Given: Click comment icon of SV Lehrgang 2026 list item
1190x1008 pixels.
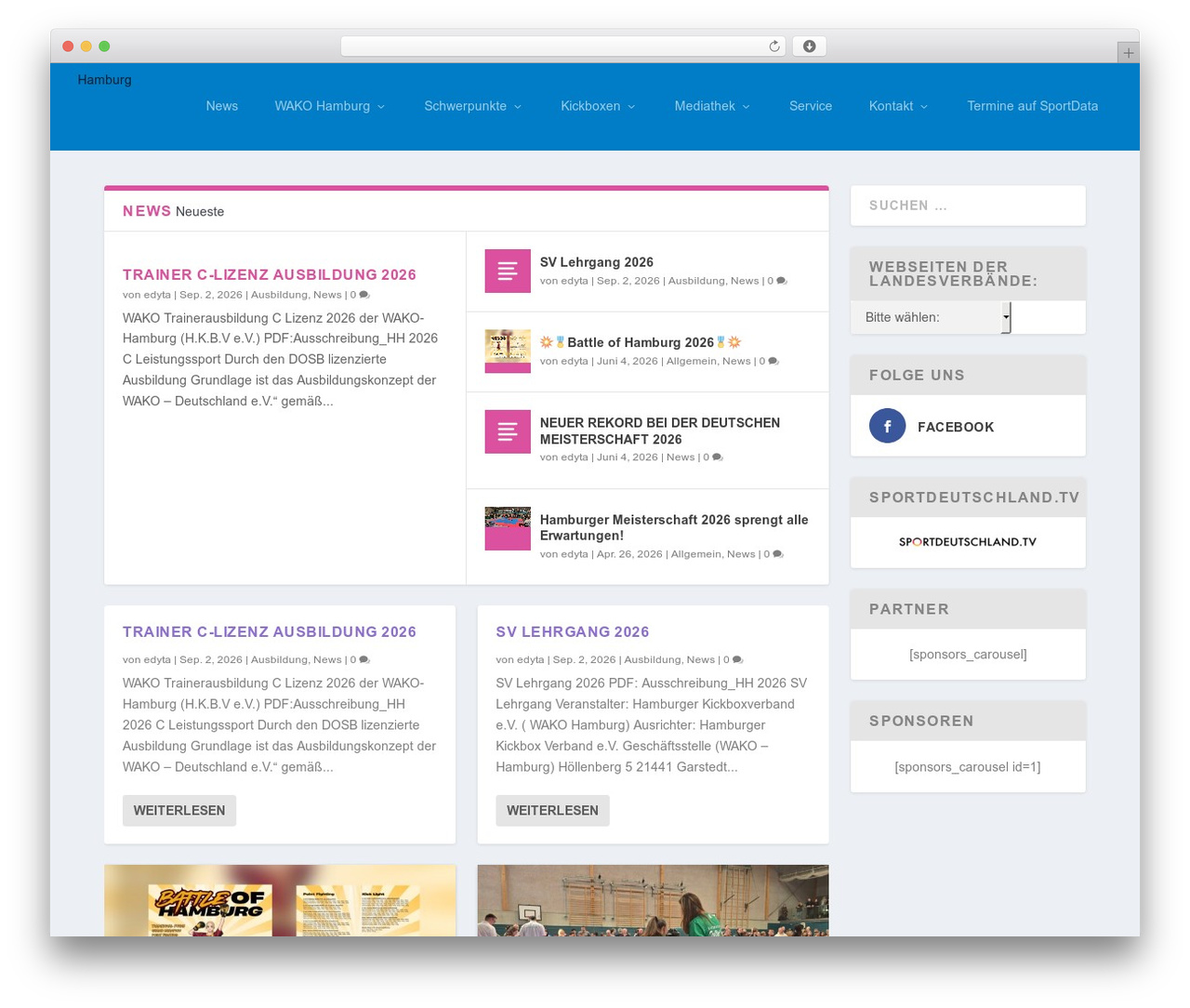Looking at the screenshot, I should 782,281.
